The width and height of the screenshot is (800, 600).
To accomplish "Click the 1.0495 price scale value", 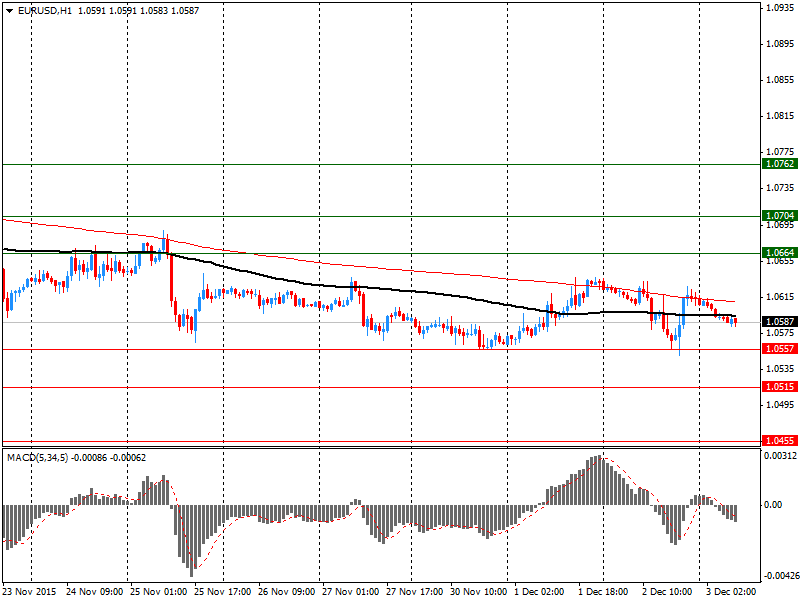I will (781, 405).
